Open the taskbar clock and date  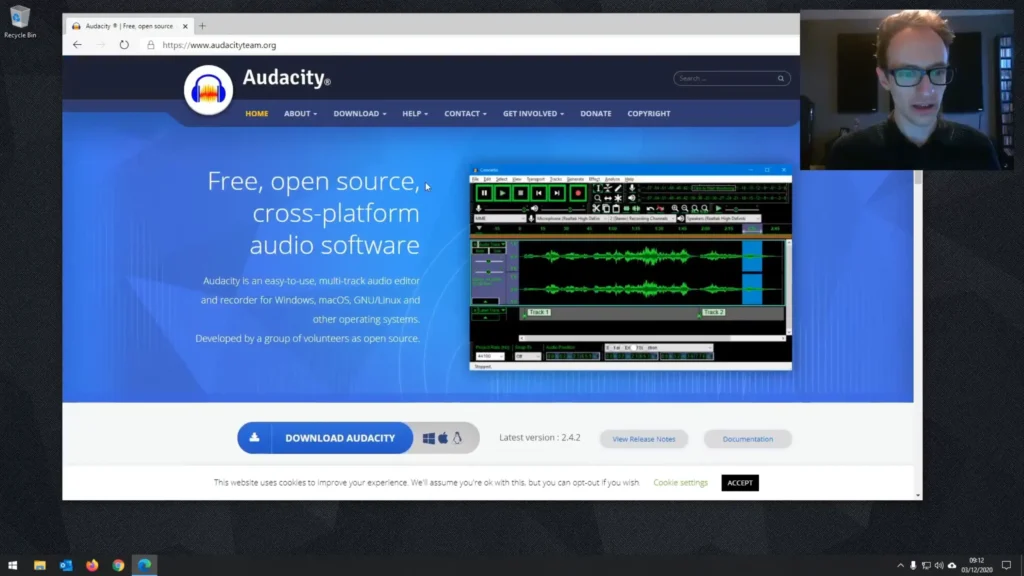976,565
